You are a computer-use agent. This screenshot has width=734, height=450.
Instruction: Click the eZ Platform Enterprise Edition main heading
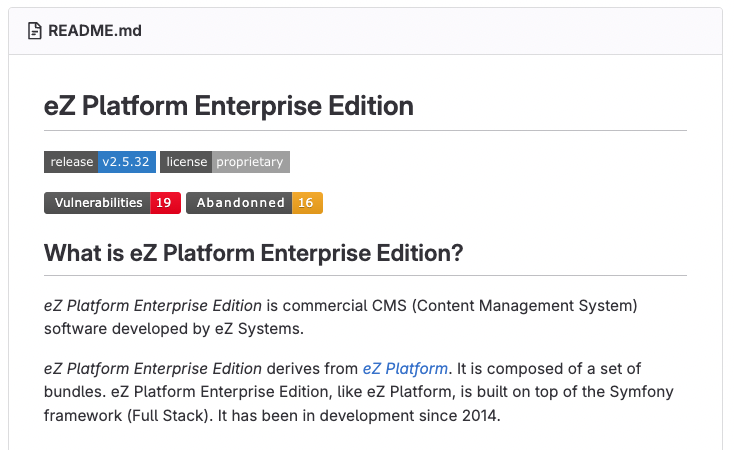(x=229, y=106)
